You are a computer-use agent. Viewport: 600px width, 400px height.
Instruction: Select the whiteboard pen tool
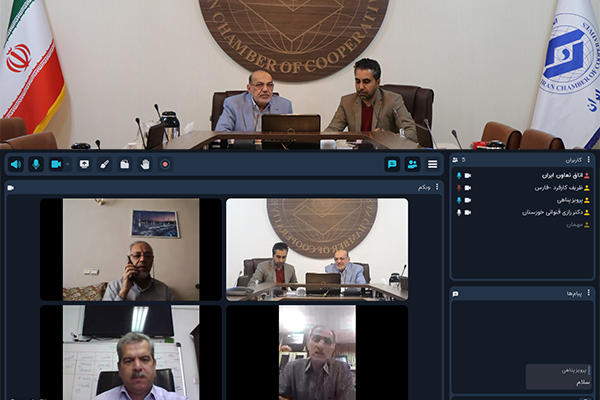pos(104,164)
